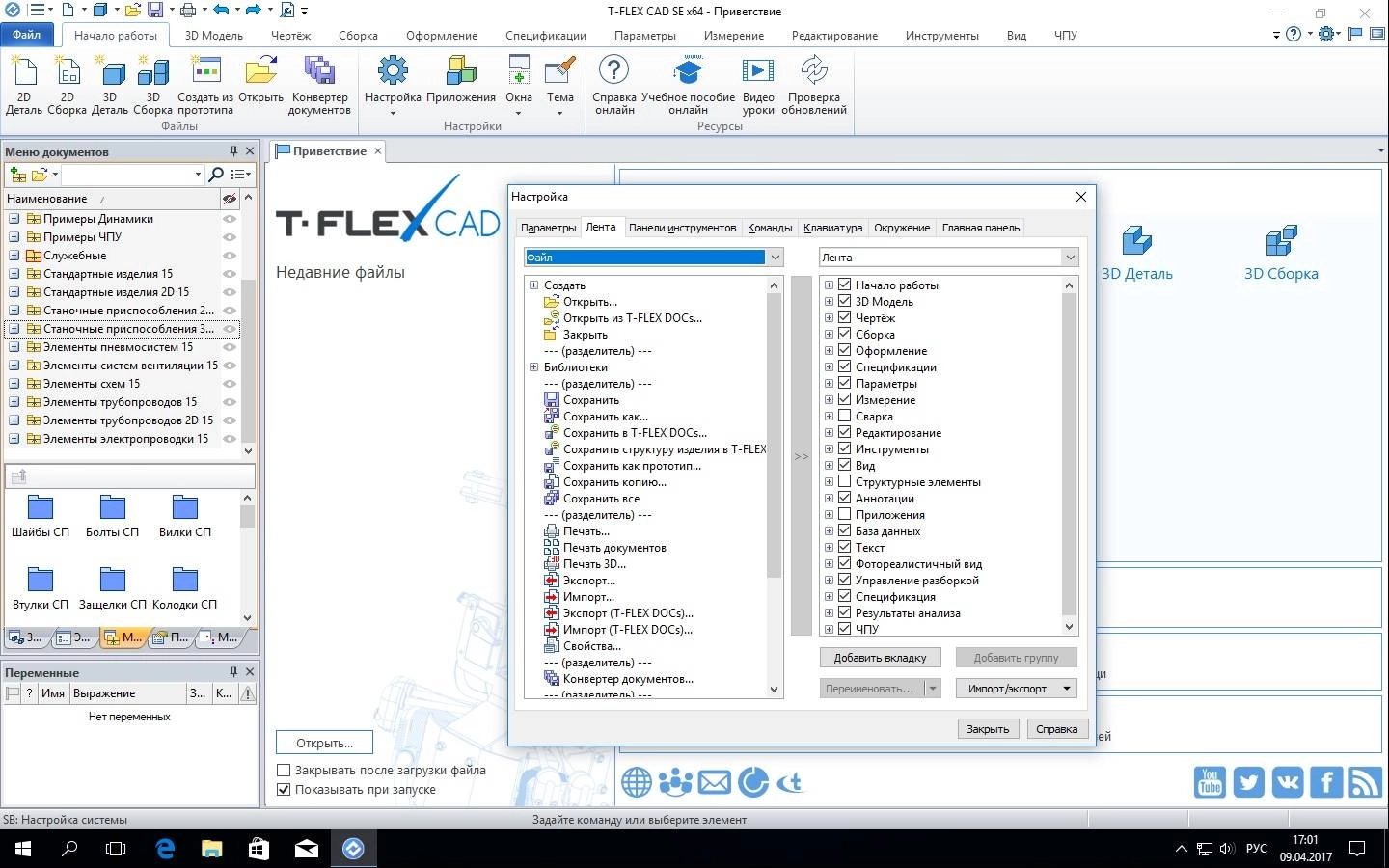Open Колодки СП folder thumbnail

184,588
